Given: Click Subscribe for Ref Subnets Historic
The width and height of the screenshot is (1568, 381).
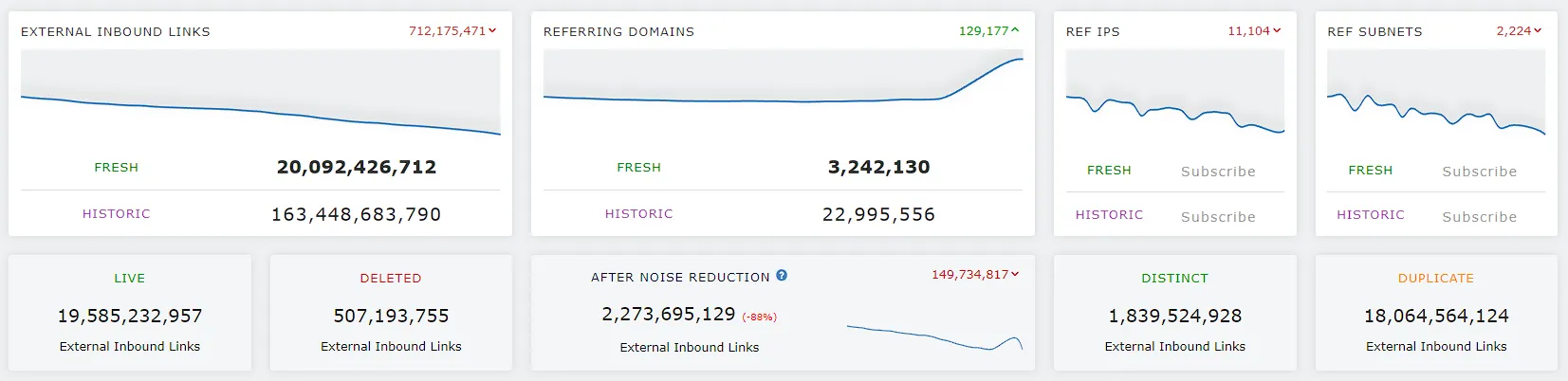Looking at the screenshot, I should click(x=1480, y=217).
